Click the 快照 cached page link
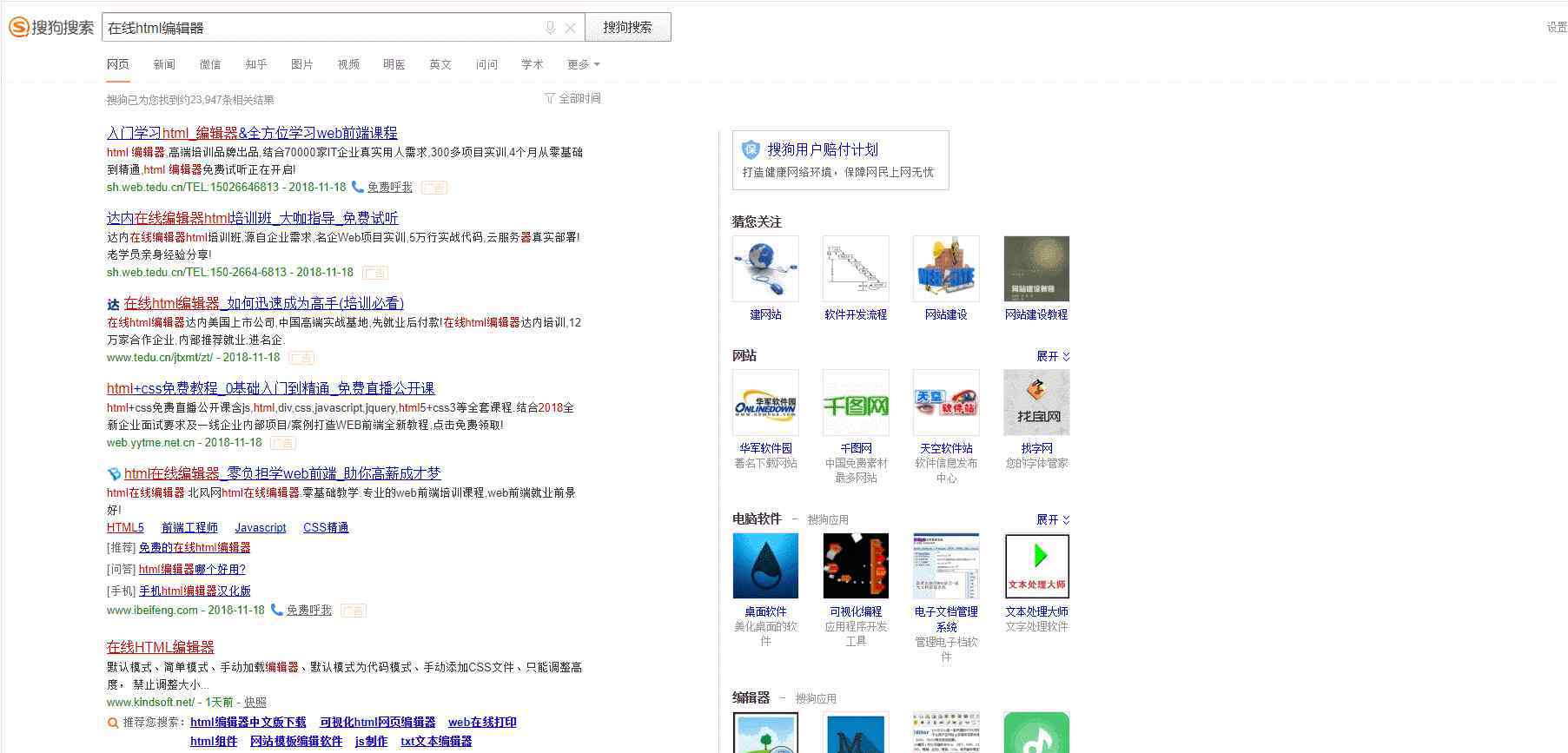1568x753 pixels. 255,702
